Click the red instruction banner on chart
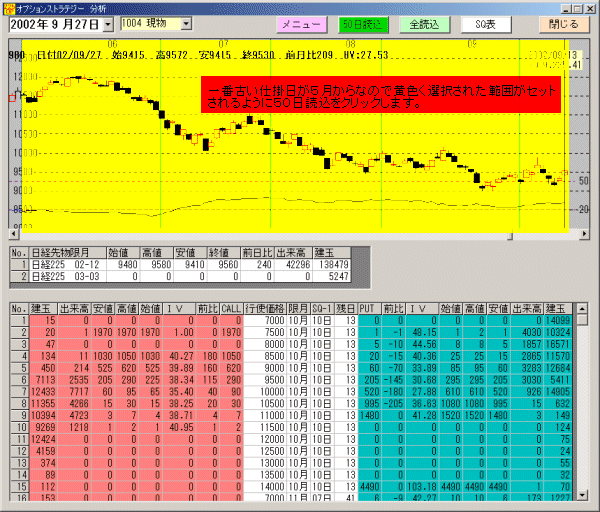The image size is (600, 512). pos(381,95)
